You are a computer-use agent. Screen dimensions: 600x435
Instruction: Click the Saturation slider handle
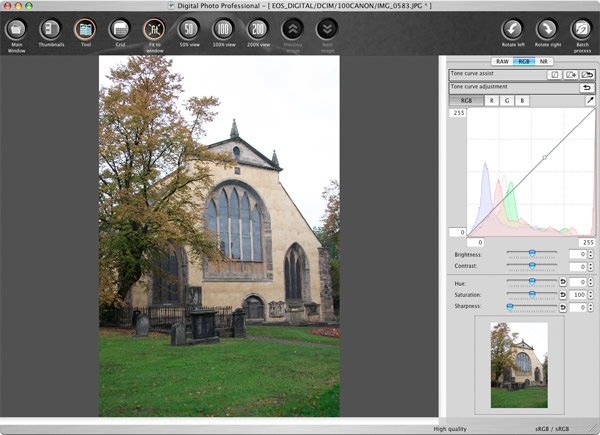(532, 294)
